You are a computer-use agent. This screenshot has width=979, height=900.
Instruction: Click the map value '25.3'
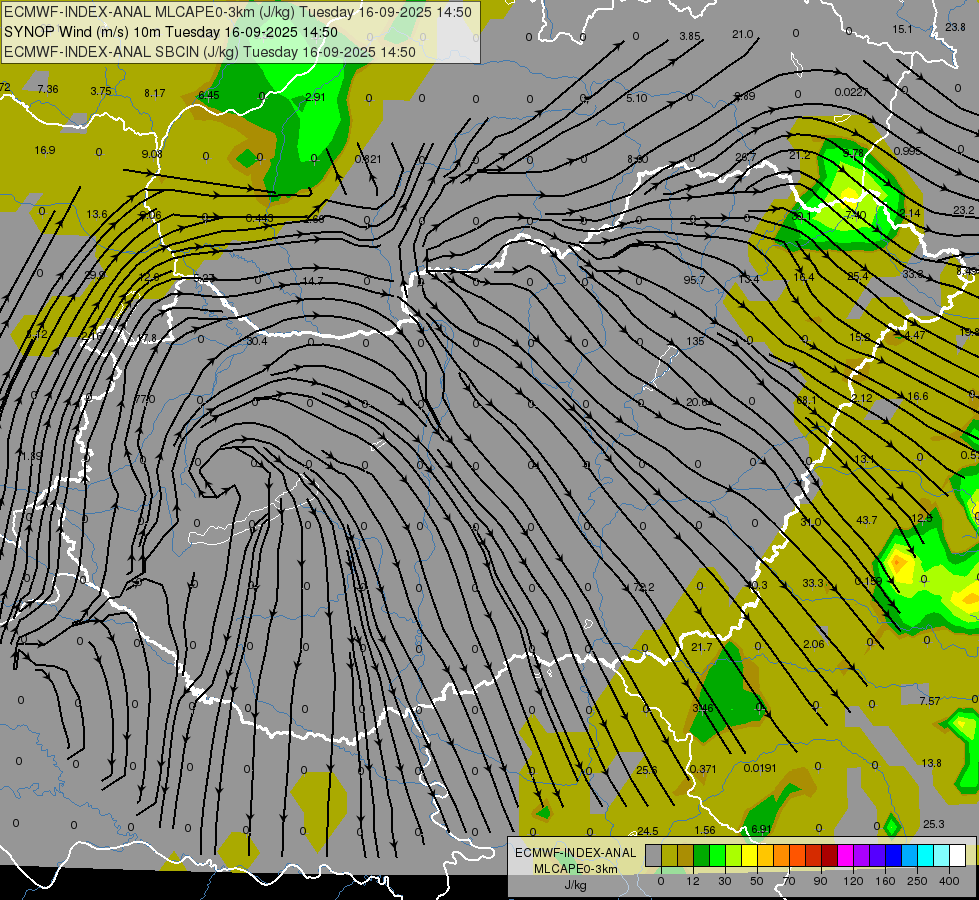[x=933, y=824]
